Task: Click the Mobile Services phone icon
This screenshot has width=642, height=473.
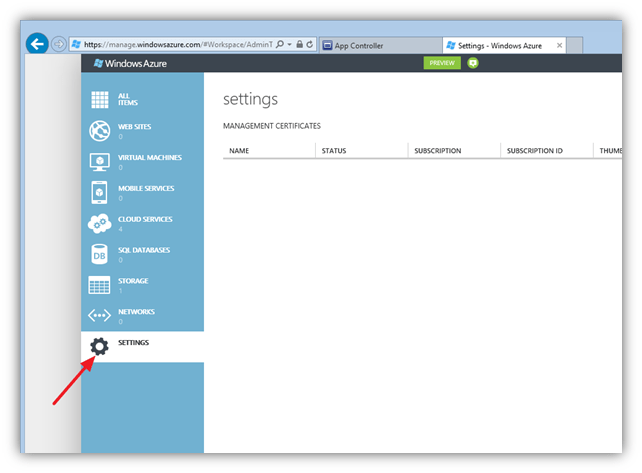Action: point(100,192)
